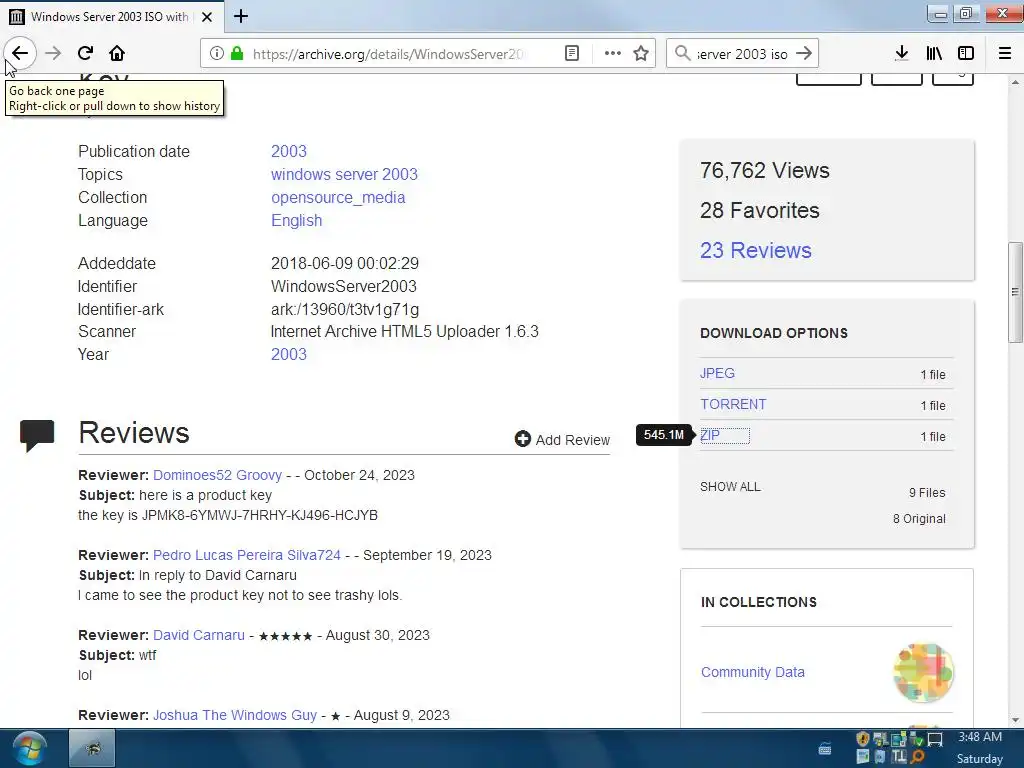The height and width of the screenshot is (768, 1024).
Task: Download the ZIP file option
Action: [x=710, y=436]
